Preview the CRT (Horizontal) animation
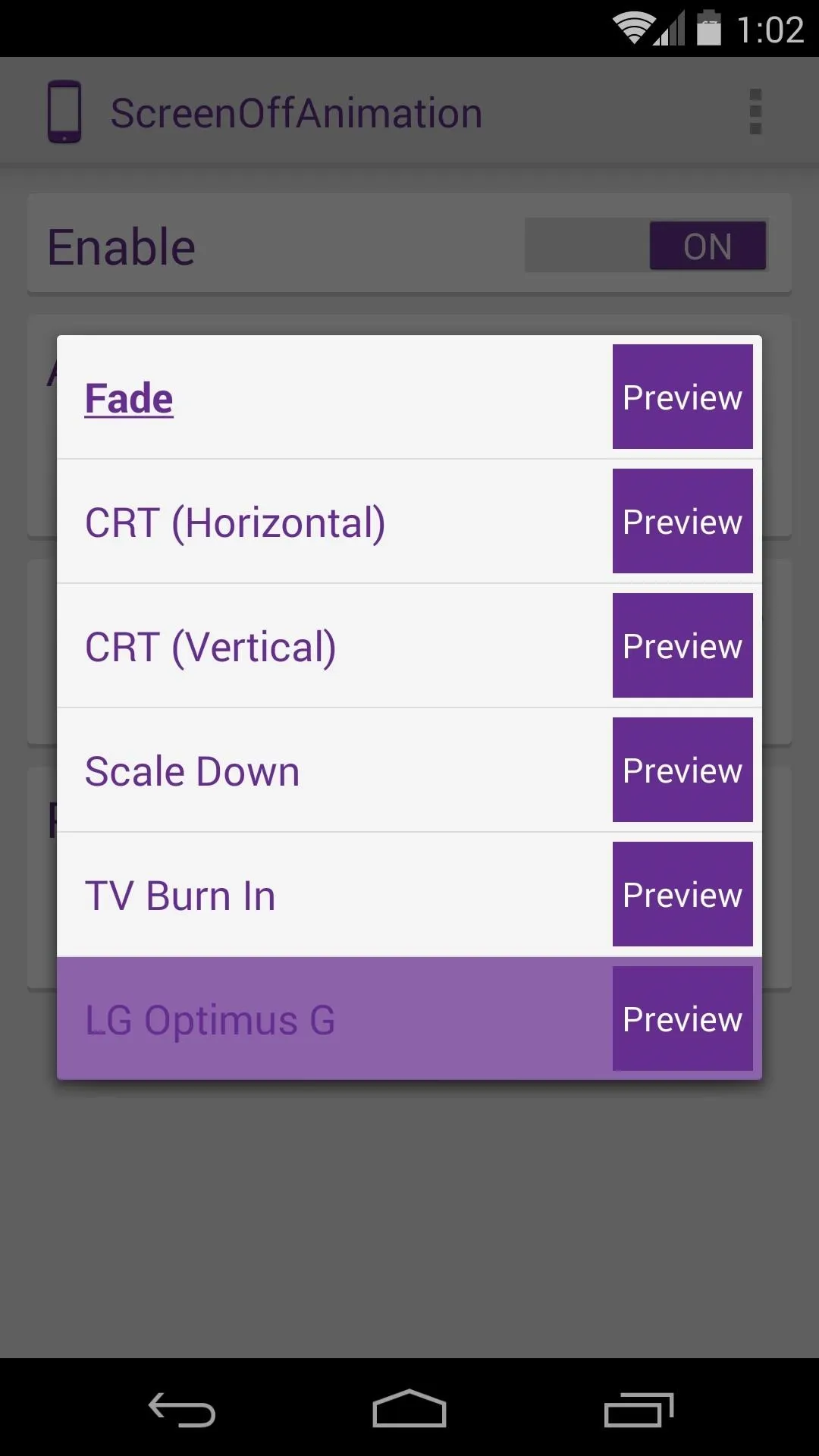 [682, 521]
